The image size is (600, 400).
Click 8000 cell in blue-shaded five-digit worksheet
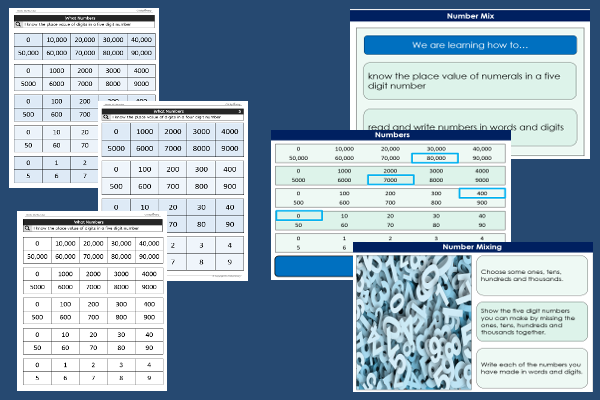(x=113, y=83)
